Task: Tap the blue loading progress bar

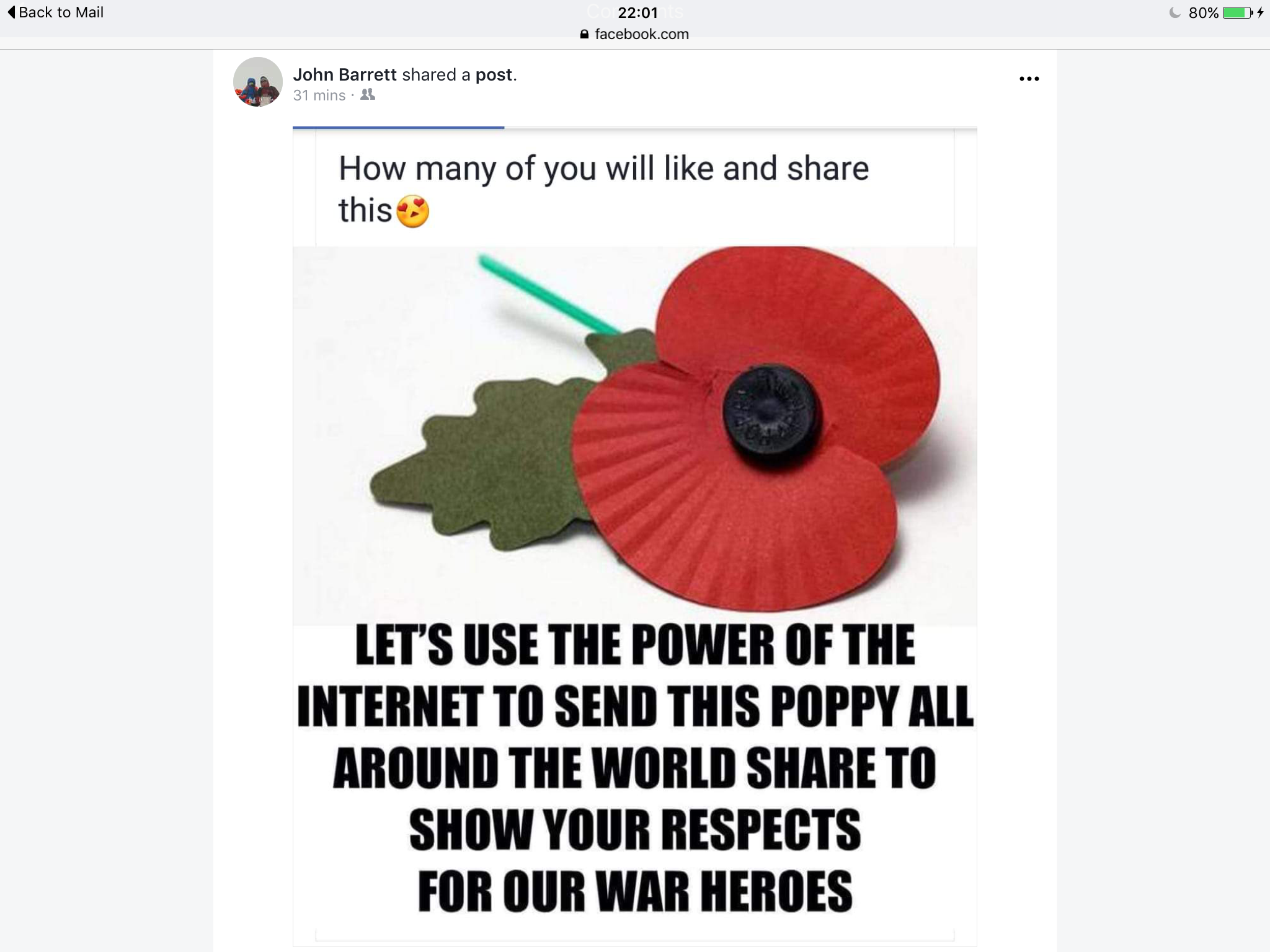Action: click(398, 127)
